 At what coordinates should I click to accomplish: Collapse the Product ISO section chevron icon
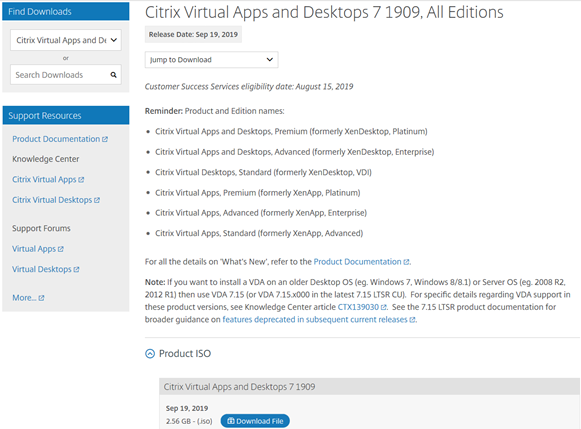[x=150, y=354]
